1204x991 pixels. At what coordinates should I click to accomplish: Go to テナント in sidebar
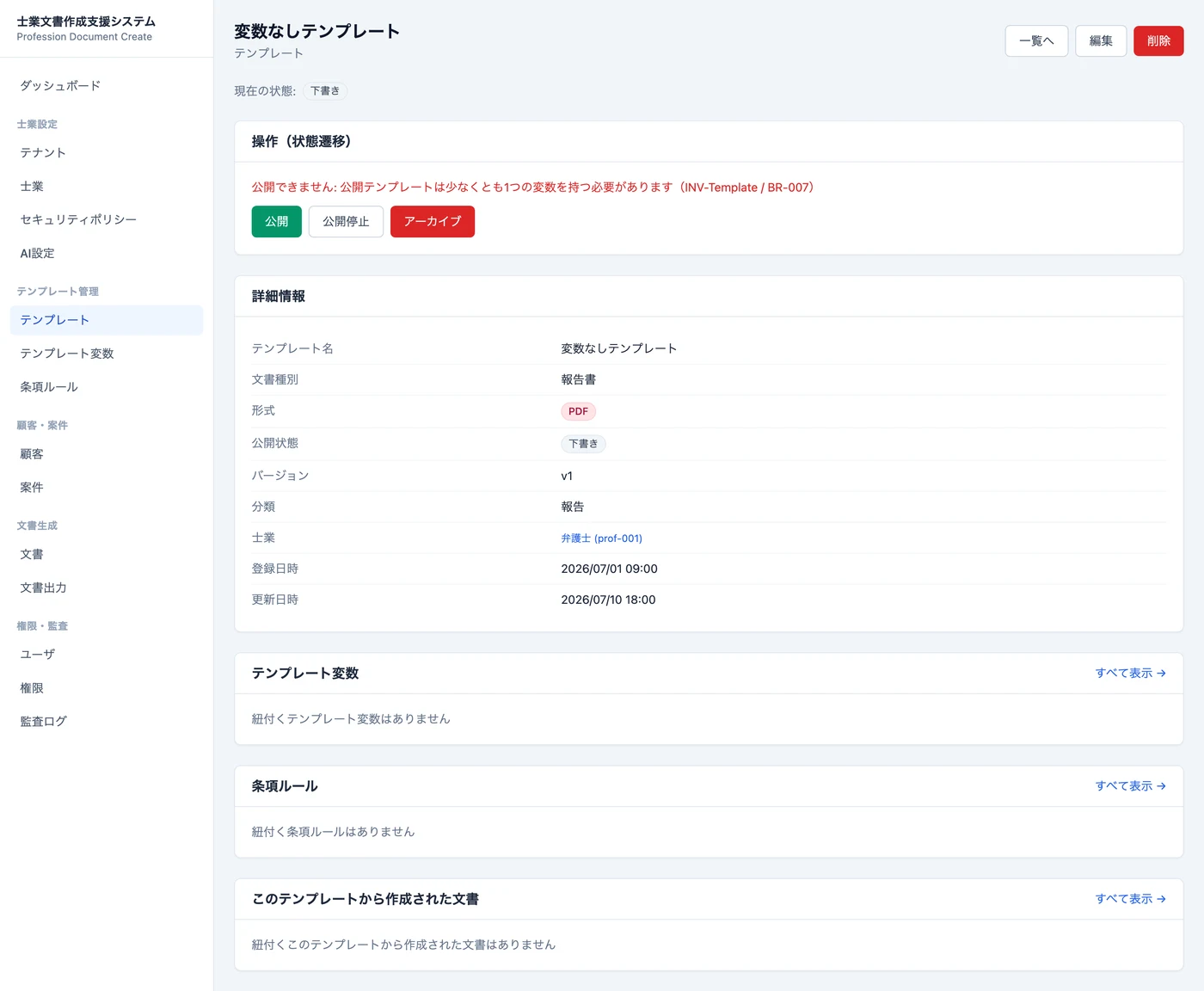pos(107,153)
